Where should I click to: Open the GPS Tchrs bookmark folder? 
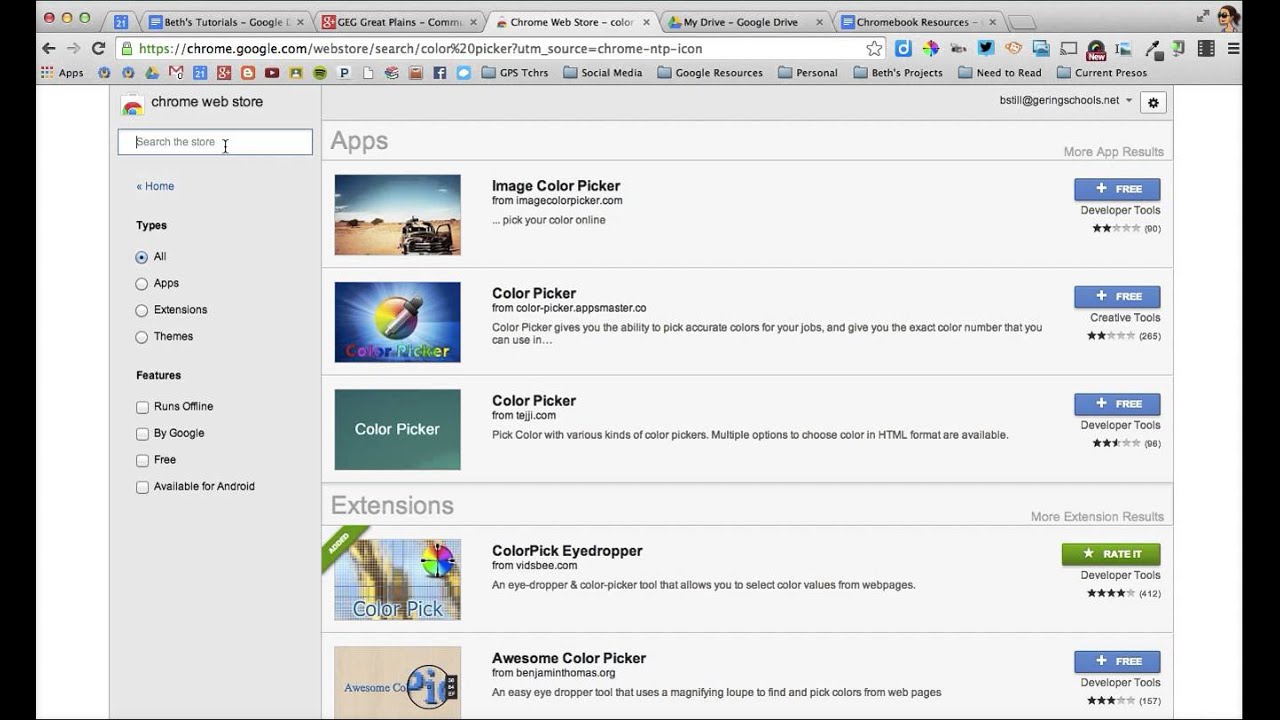[x=515, y=72]
